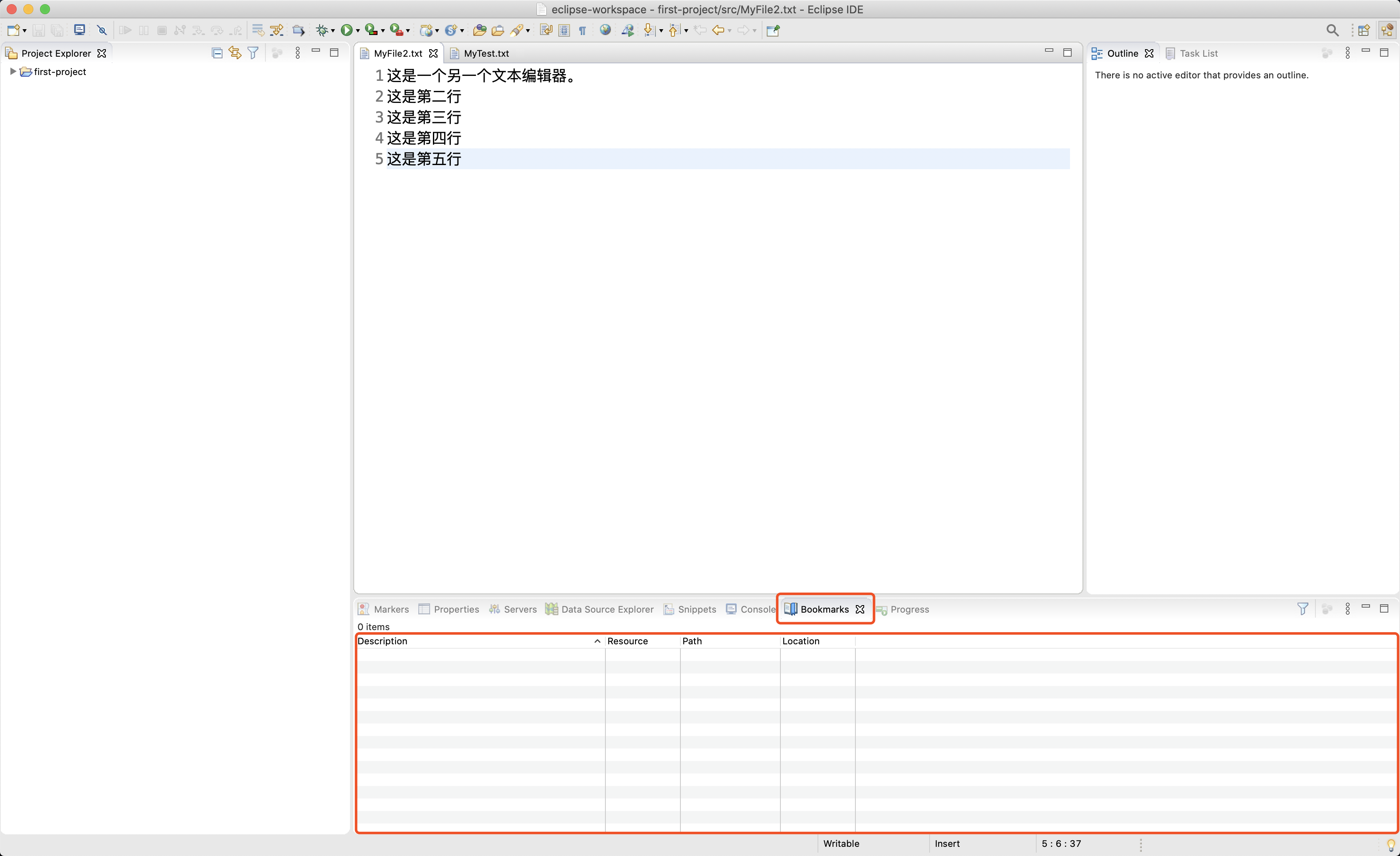The height and width of the screenshot is (856, 1400).
Task: Click the Open Type folder icon
Action: pyautogui.click(x=479, y=30)
